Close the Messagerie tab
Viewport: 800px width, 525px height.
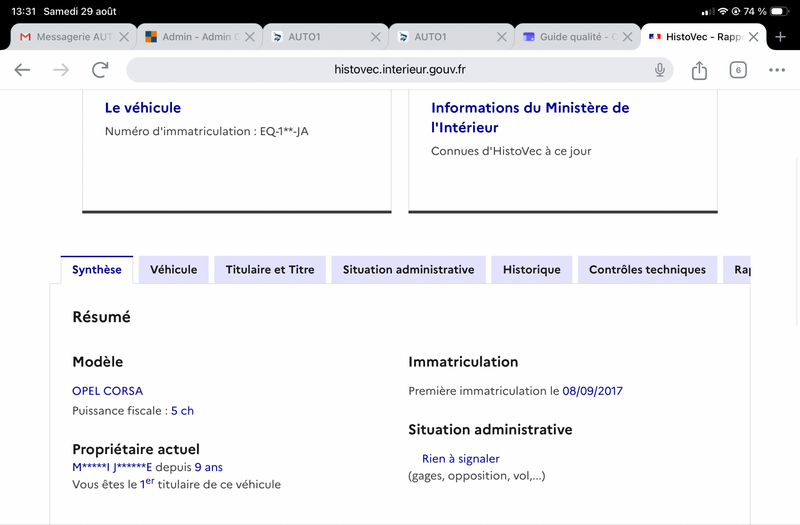point(123,37)
